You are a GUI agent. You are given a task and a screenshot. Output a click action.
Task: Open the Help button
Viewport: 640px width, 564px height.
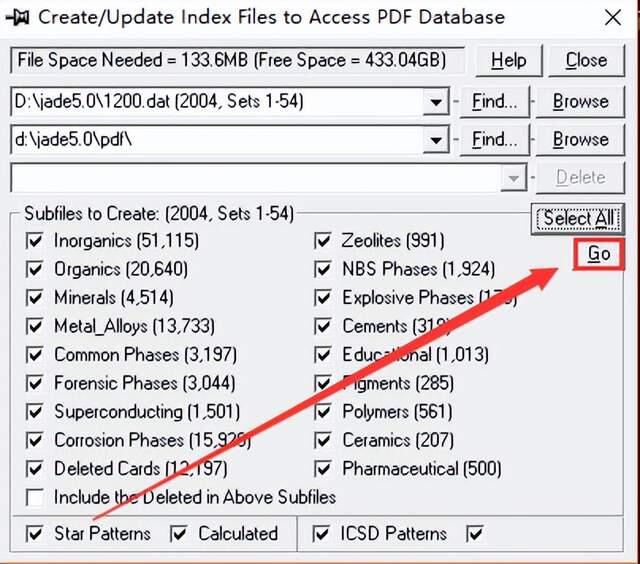coord(508,60)
